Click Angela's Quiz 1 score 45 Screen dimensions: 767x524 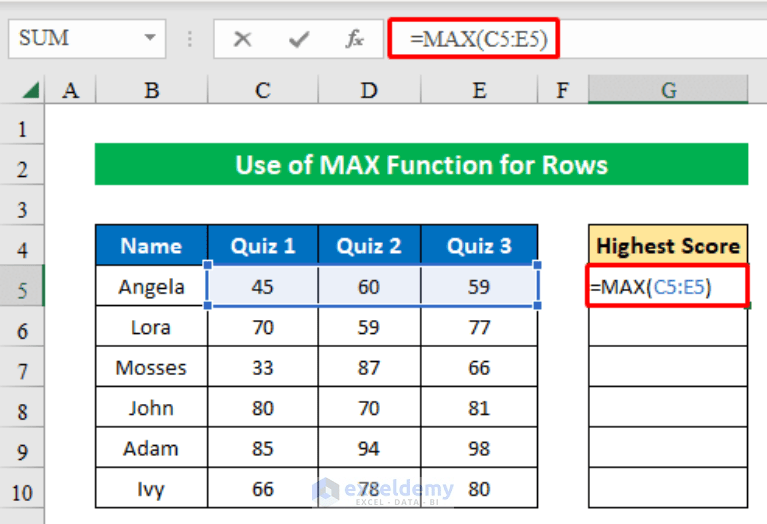click(x=263, y=287)
